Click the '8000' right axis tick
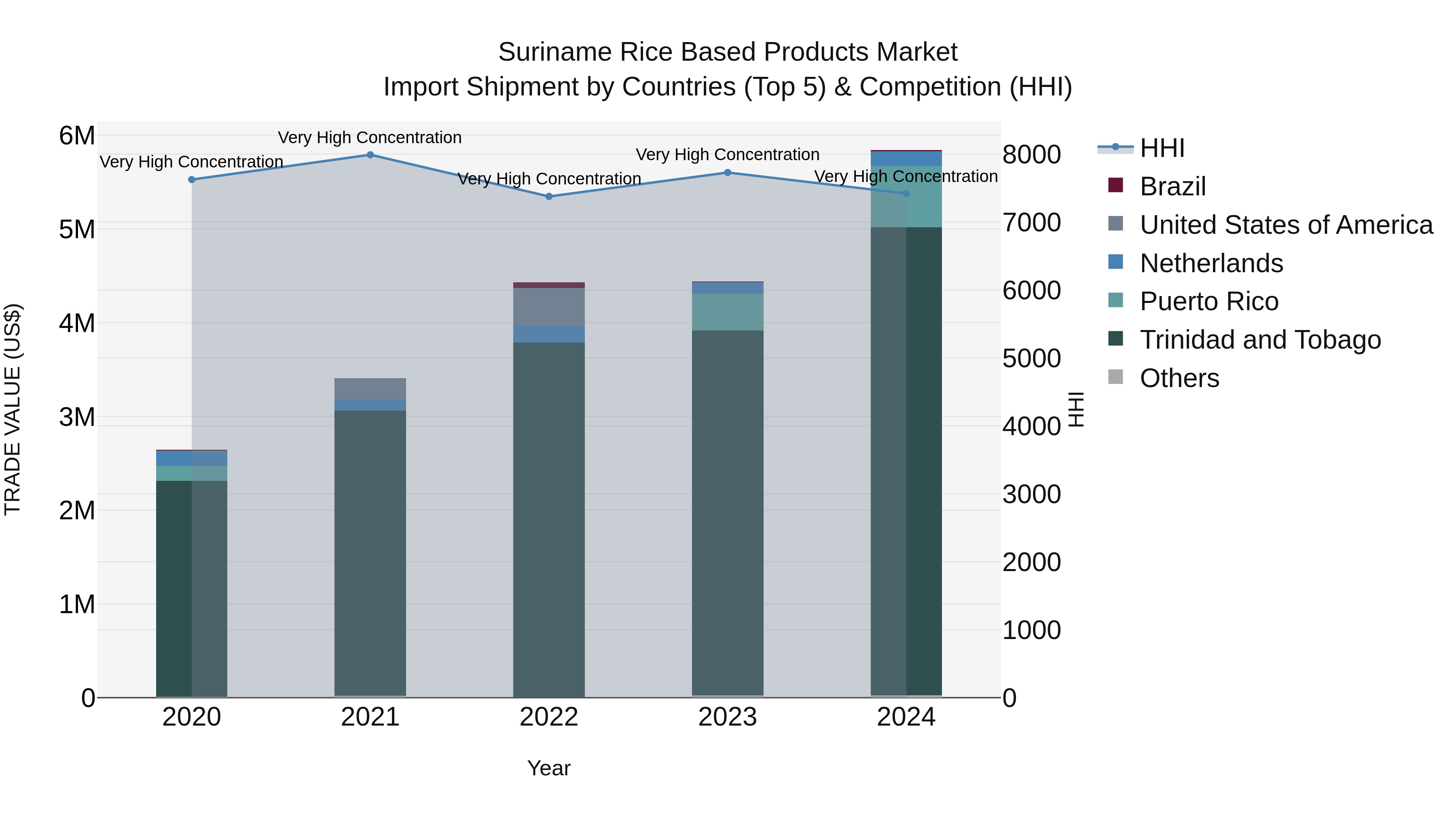The width and height of the screenshot is (1456, 819). tap(1031, 154)
